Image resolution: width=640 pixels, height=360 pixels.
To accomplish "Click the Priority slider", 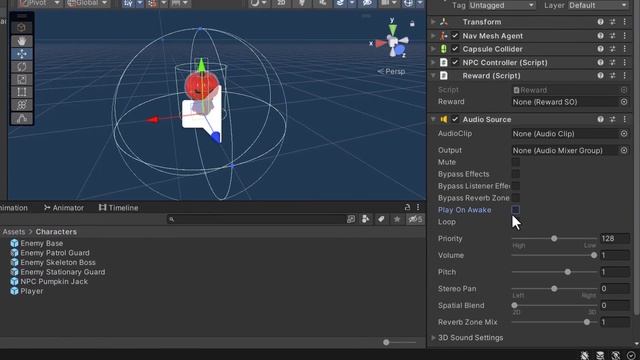I will point(554,238).
